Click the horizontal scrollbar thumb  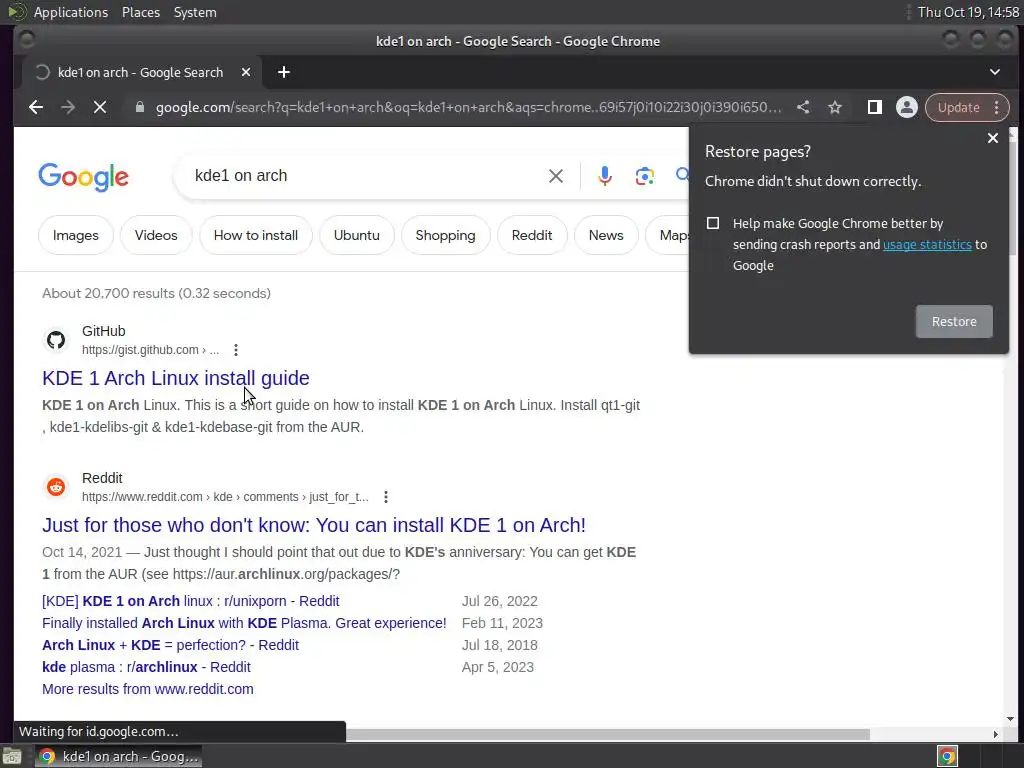coord(607,734)
